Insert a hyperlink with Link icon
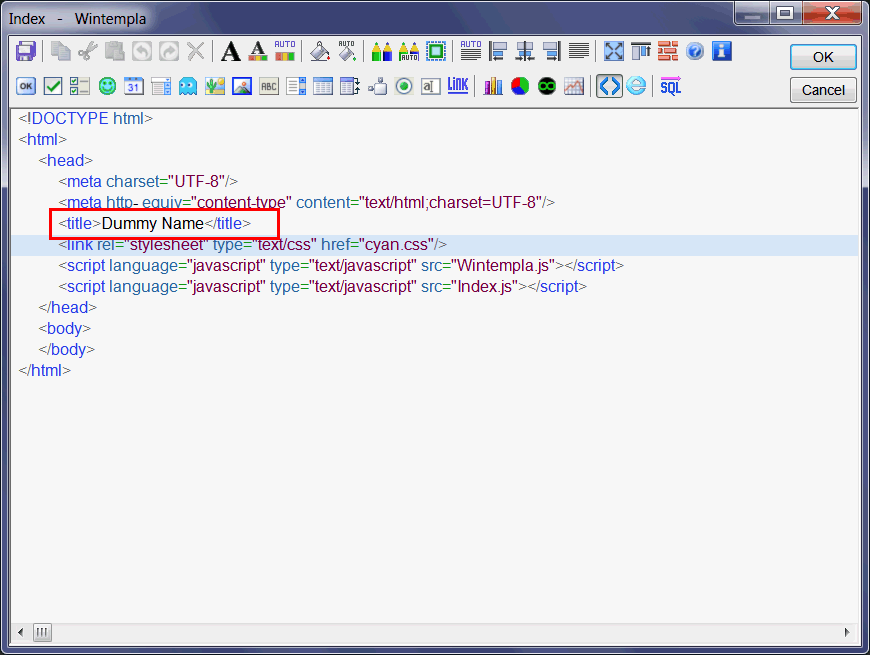The image size is (870, 655). [458, 85]
